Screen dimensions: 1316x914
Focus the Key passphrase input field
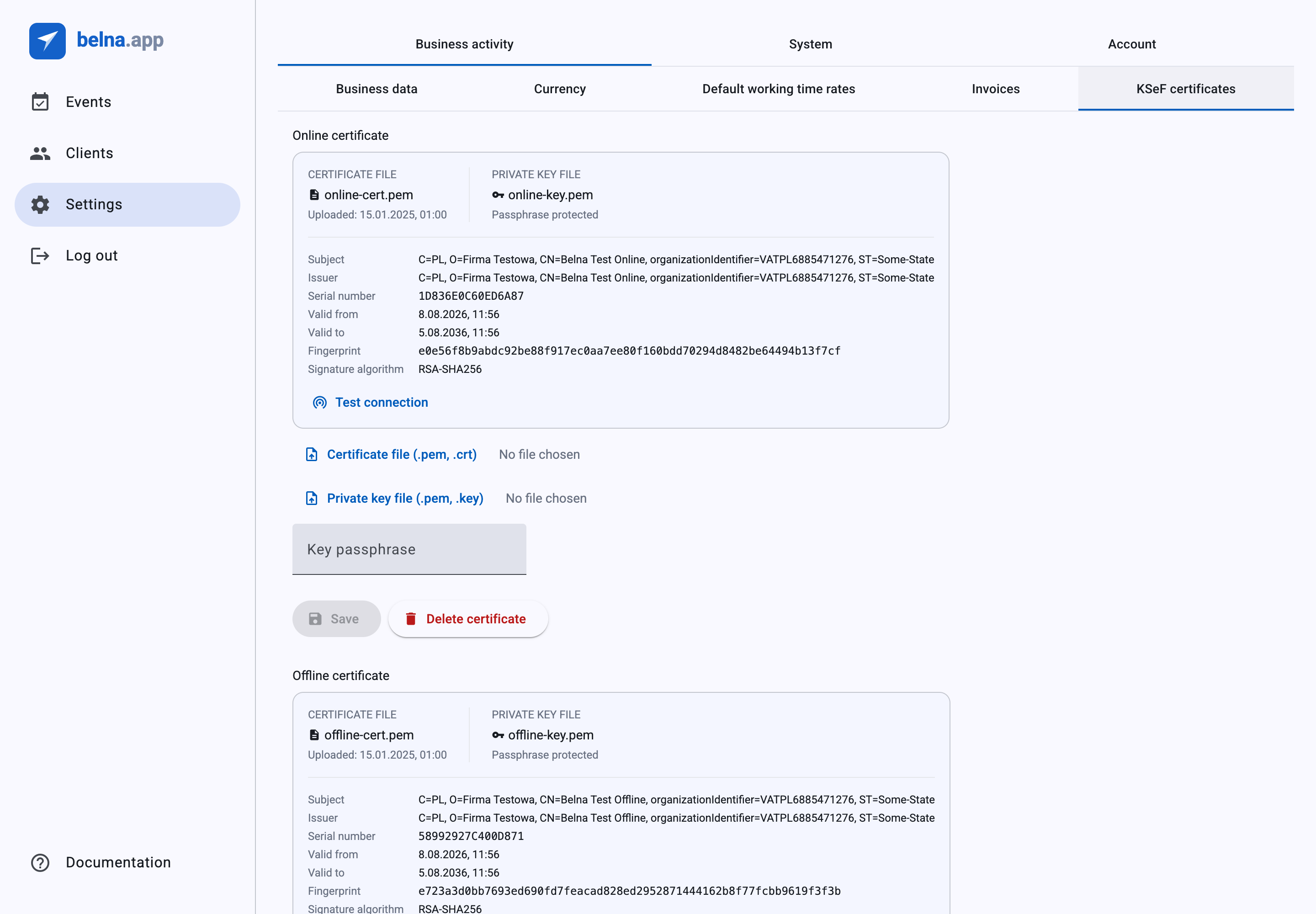click(409, 549)
